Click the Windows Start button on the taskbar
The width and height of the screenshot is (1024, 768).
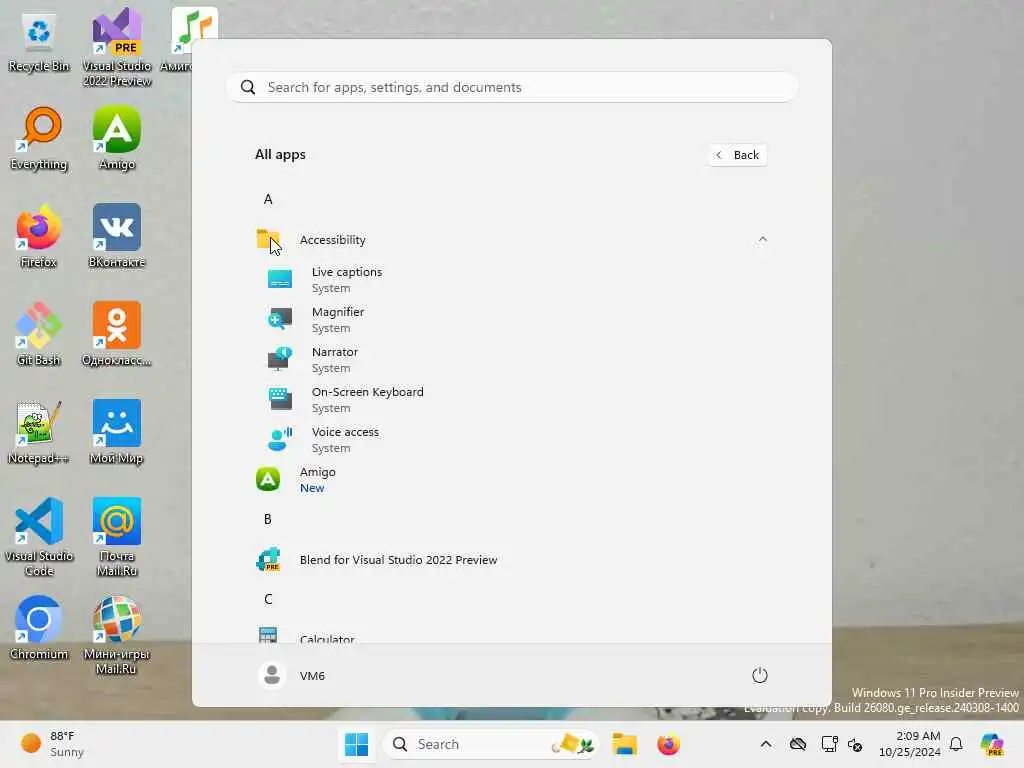pyautogui.click(x=357, y=744)
